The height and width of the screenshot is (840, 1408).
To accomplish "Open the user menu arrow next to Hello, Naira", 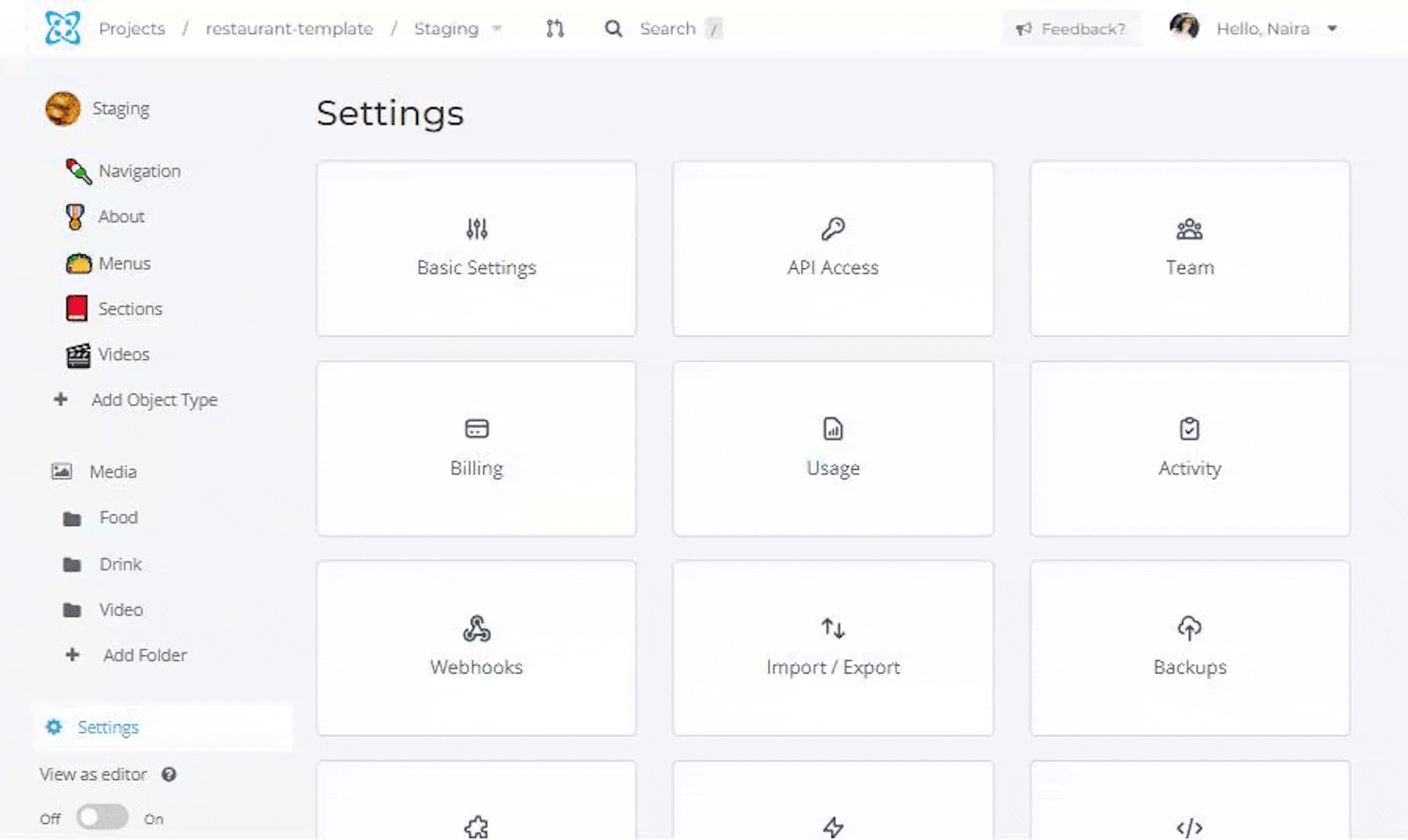I will (x=1332, y=29).
